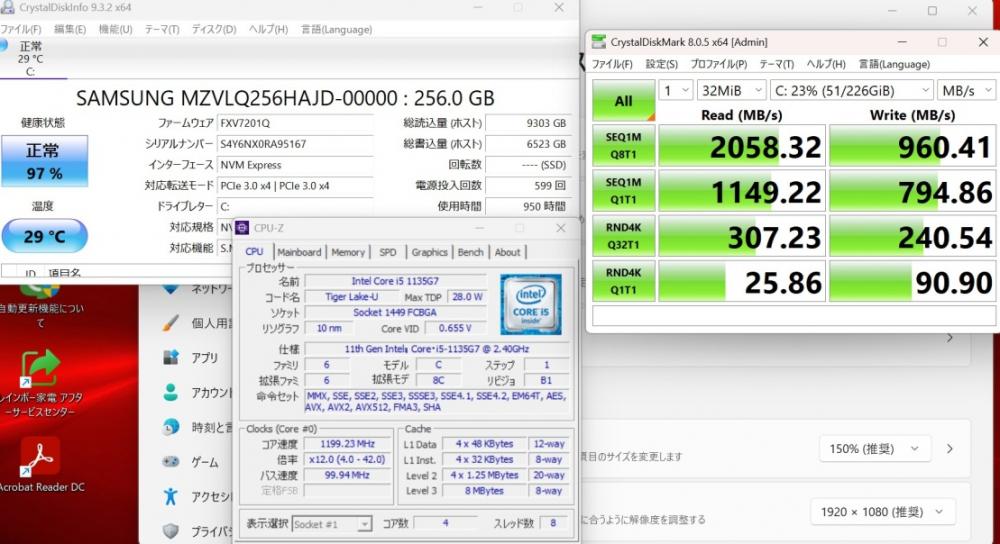Screen dimensions: 1000x544
Task: Open ファイル(F) menu in CrystalDiskInfo
Action: 20,29
